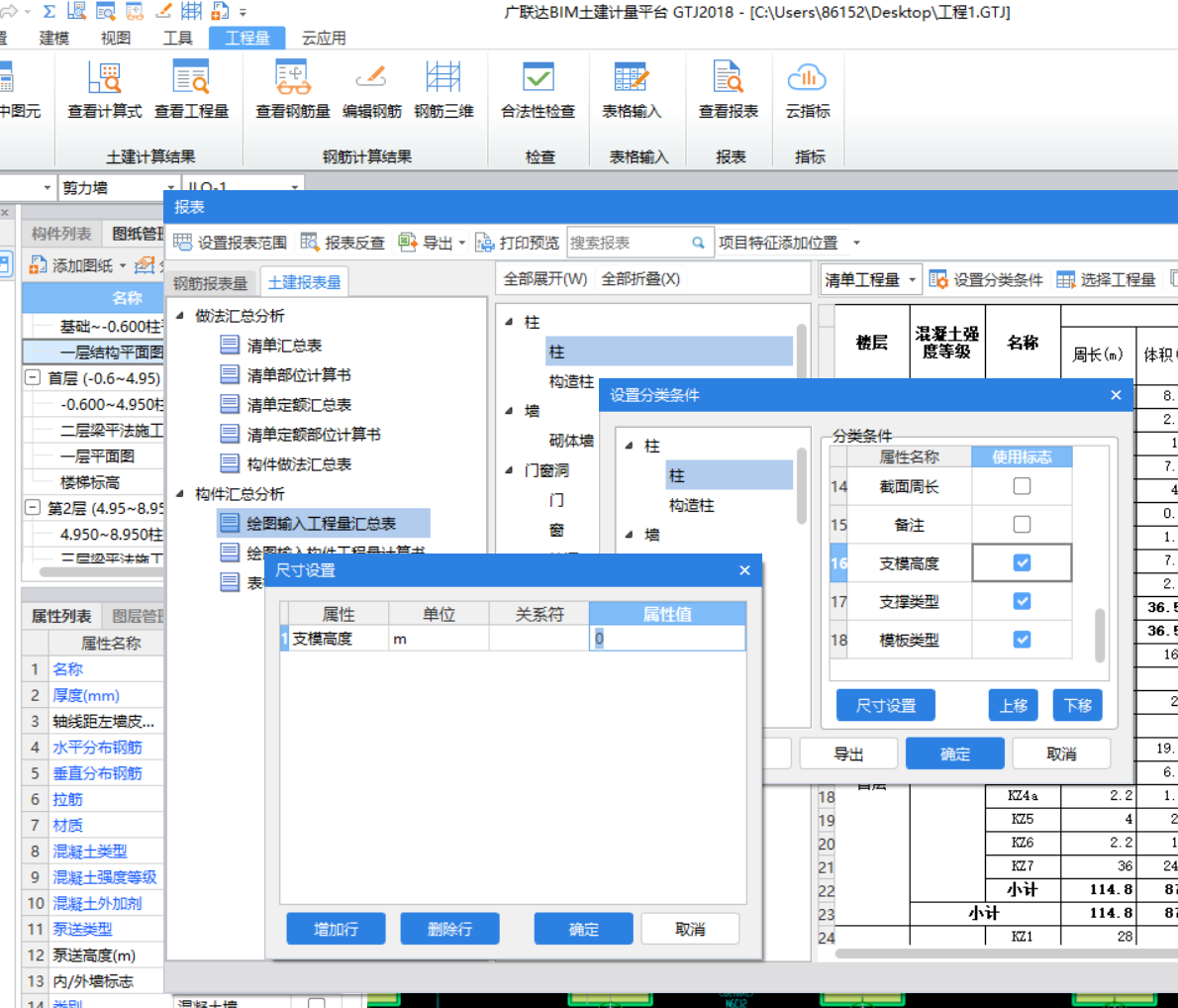Screen dimensions: 1178x1008
Task: Open 构件做法汇总表 report
Action: point(285,463)
